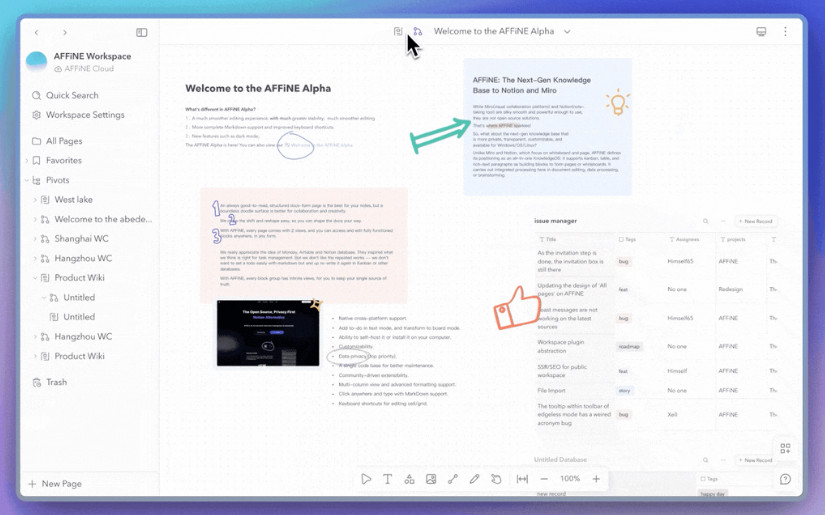Open the Untitled page with document icon
This screenshot has width=825, height=515.
tap(79, 317)
